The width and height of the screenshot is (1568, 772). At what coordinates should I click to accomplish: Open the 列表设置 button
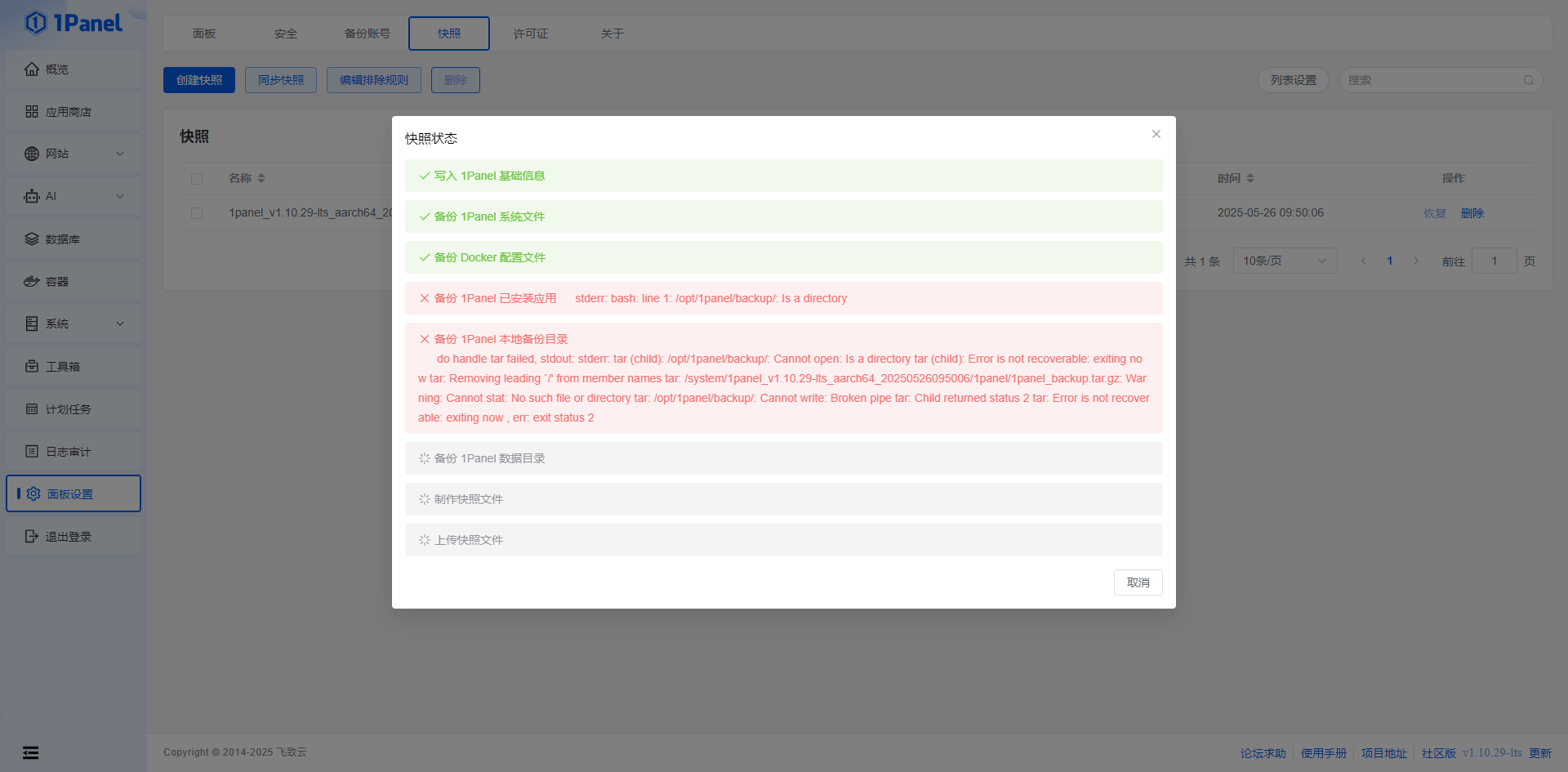pyautogui.click(x=1294, y=80)
